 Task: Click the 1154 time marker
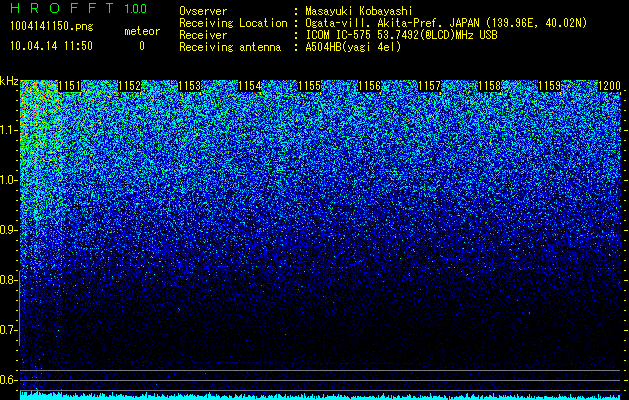(x=250, y=86)
